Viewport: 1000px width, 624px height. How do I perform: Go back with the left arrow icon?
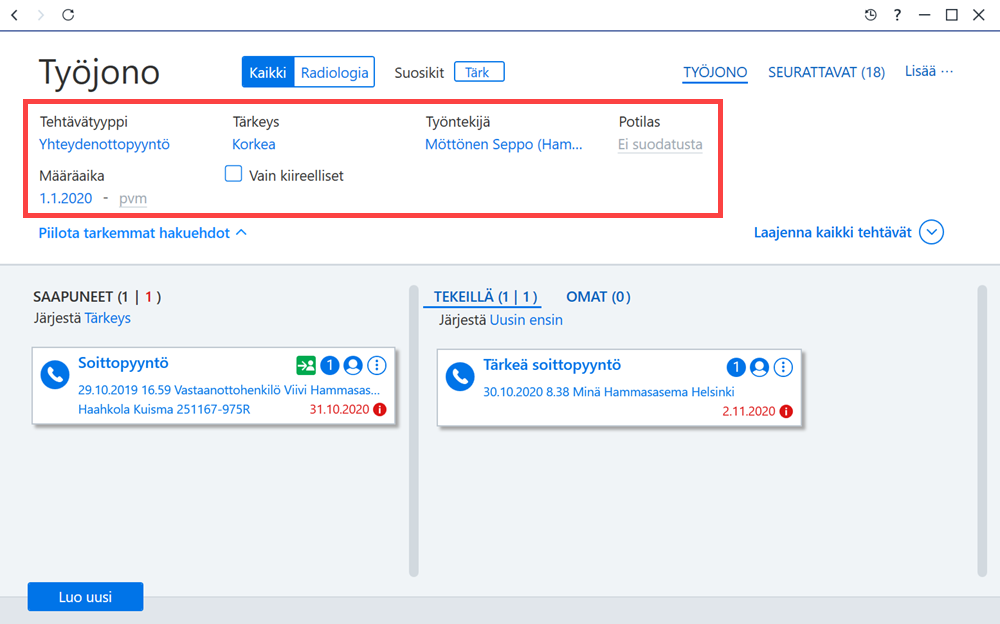click(15, 15)
